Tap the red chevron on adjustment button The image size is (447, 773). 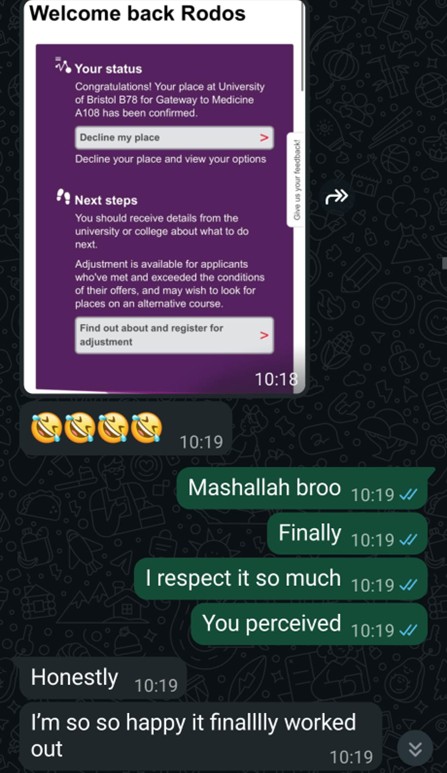264,335
